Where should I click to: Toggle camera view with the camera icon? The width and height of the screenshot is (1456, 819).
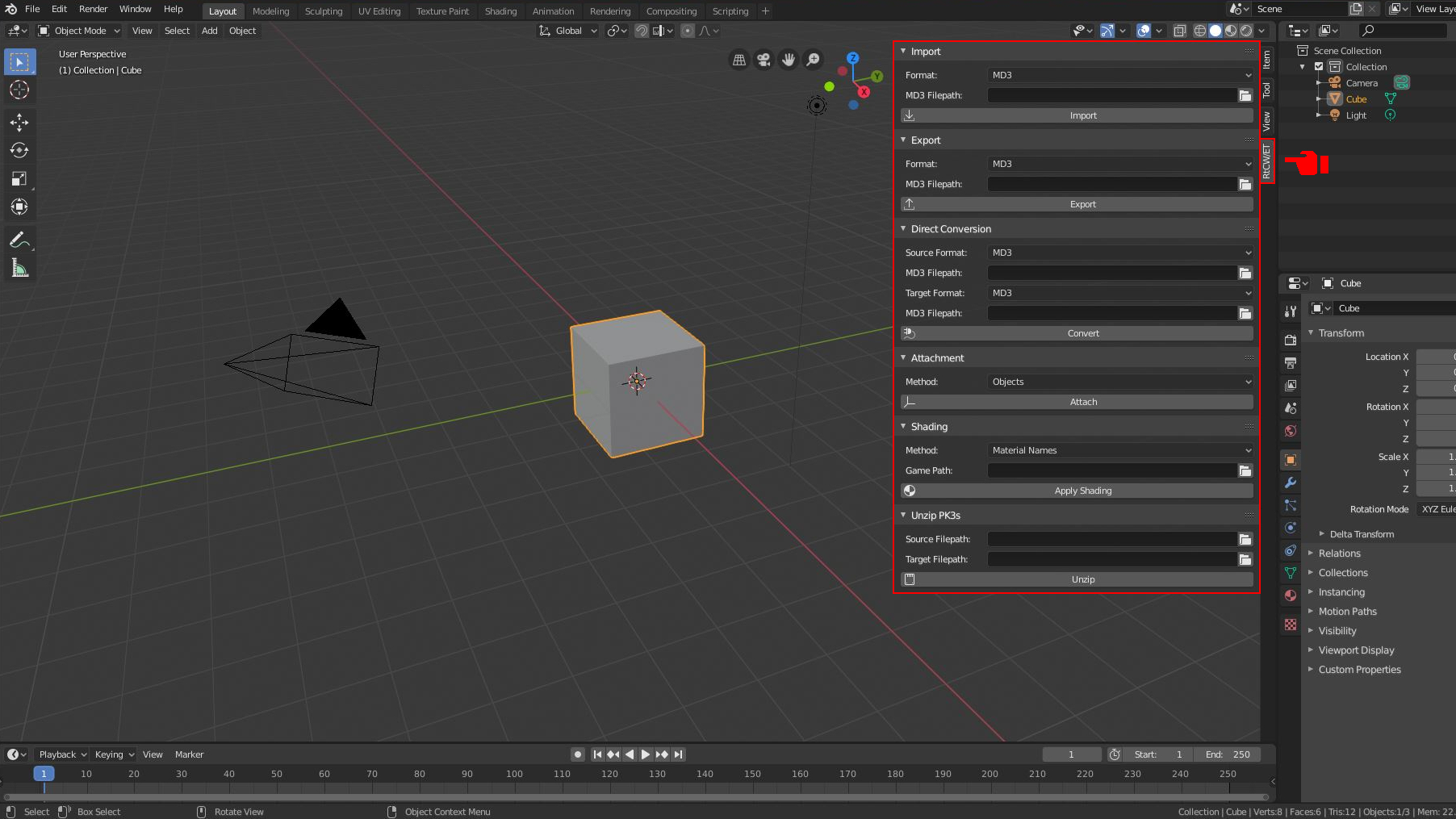click(x=764, y=60)
